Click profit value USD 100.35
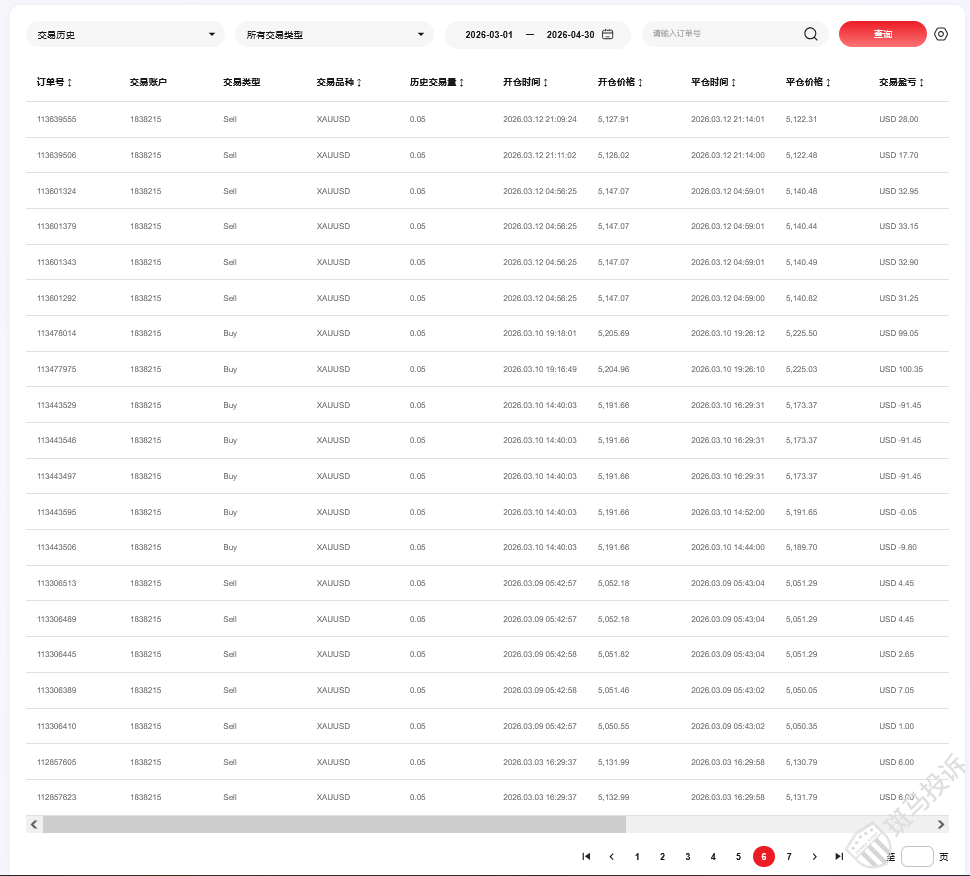This screenshot has width=970, height=876. pyautogui.click(x=901, y=369)
